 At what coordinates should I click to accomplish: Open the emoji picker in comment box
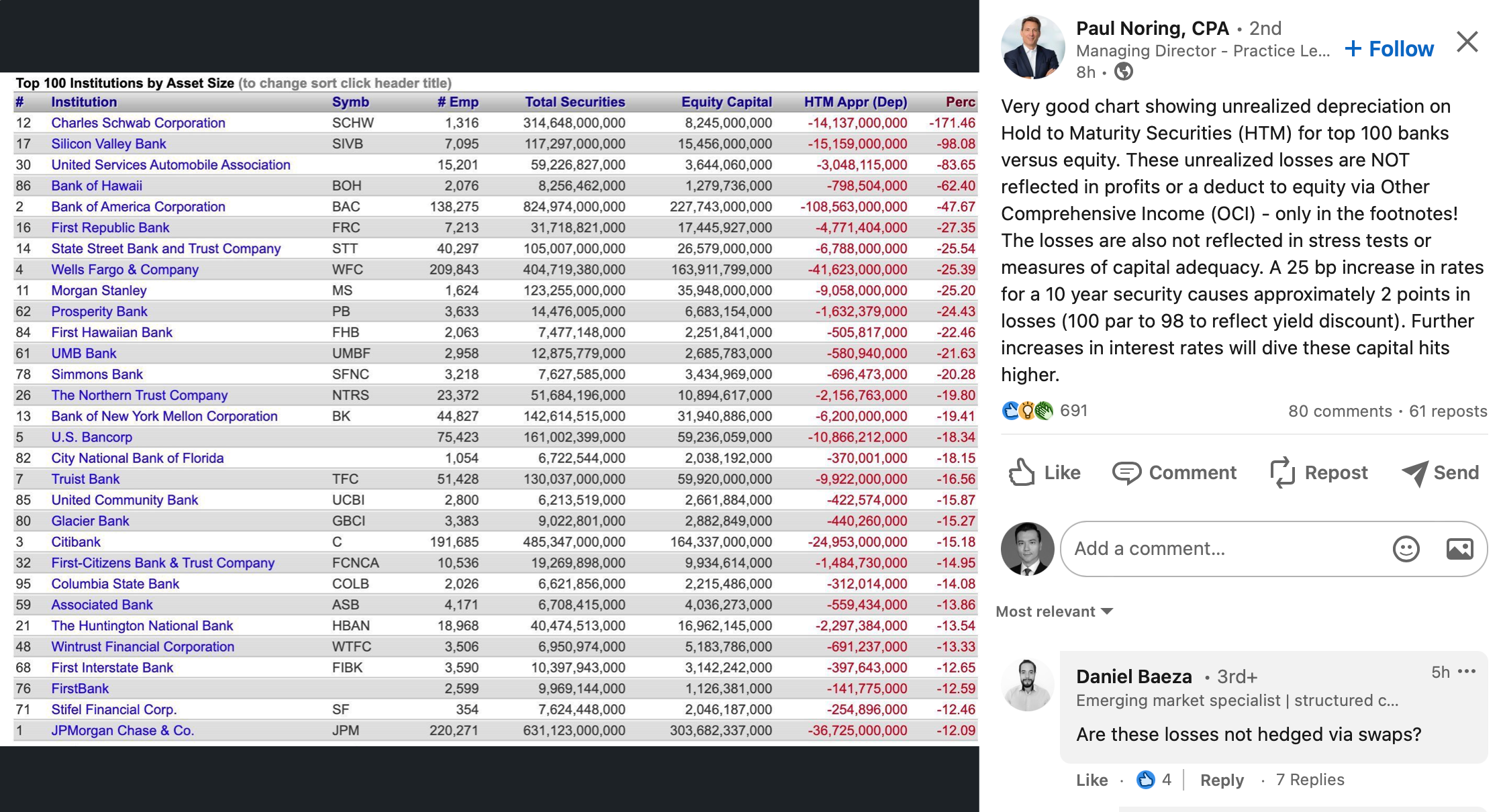pyautogui.click(x=1406, y=549)
